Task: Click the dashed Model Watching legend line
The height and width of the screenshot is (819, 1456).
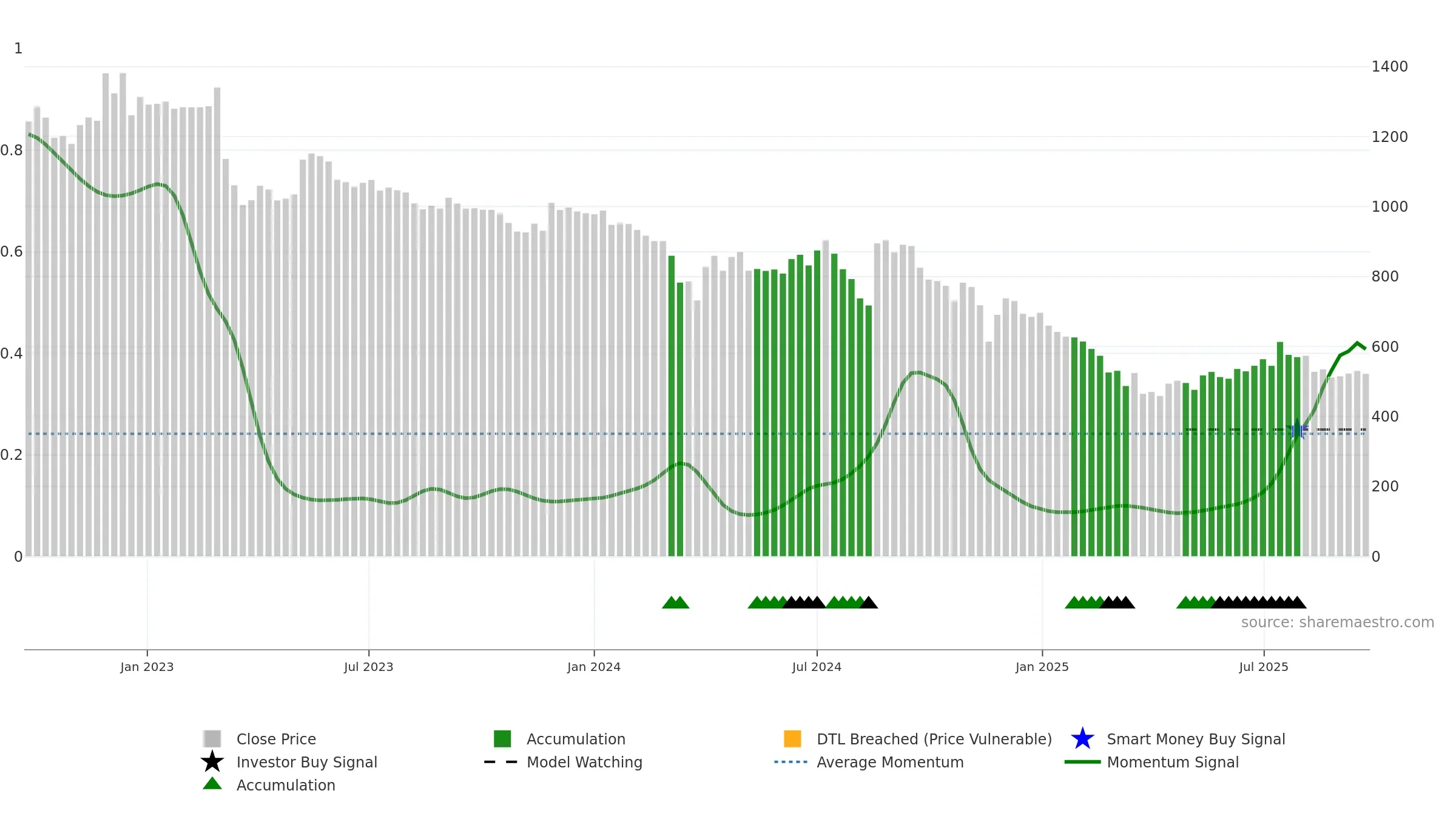Action: 501,762
